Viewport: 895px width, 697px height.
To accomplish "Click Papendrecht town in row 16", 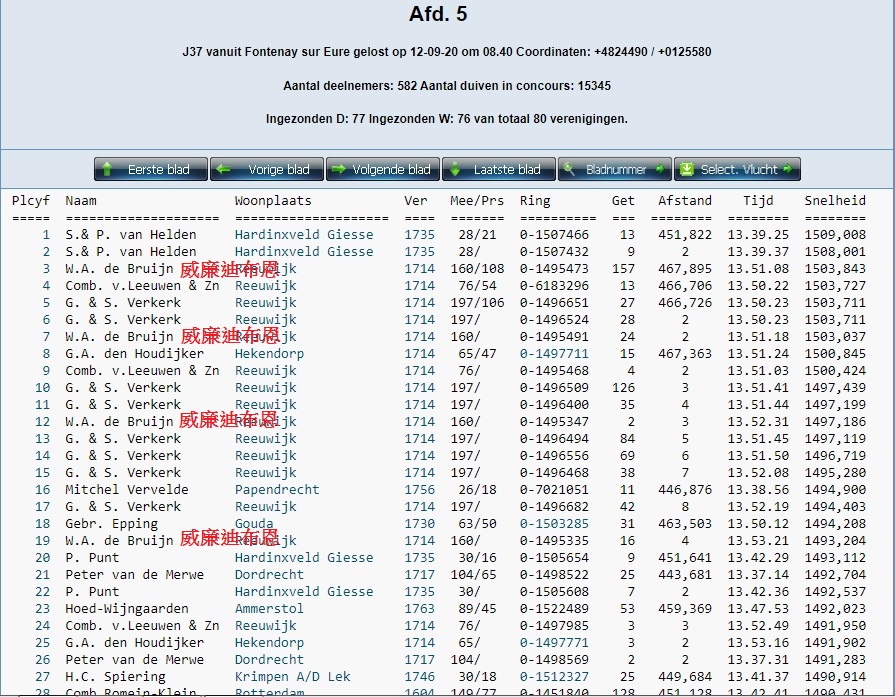I will 277,490.
